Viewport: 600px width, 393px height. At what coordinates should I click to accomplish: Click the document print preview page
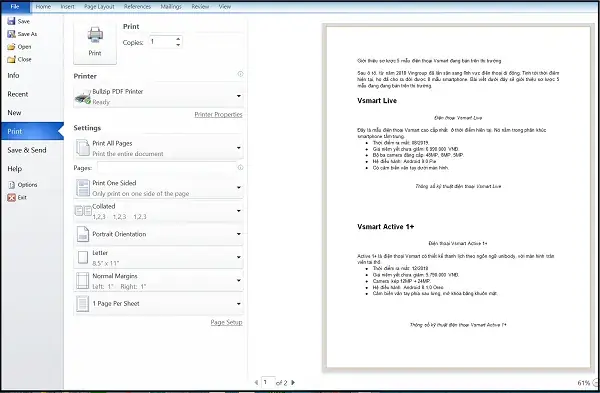pyautogui.click(x=458, y=197)
